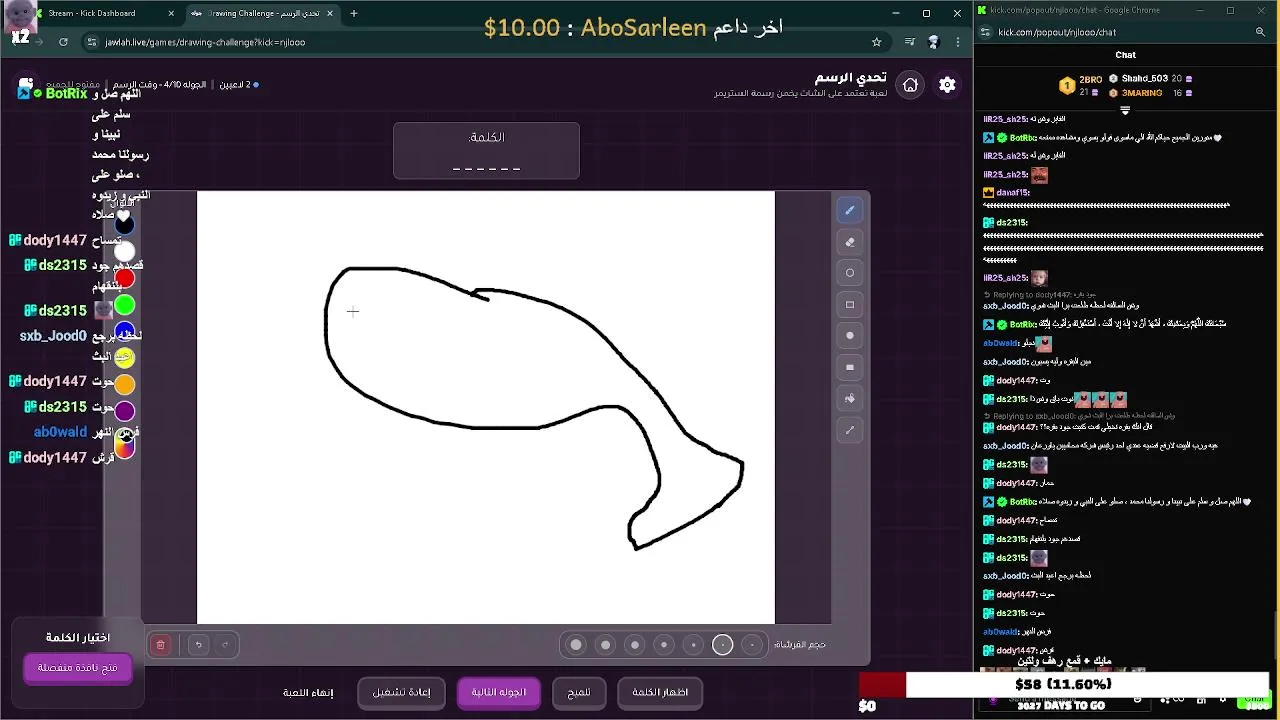Open the rainbow custom color picker
Image resolution: width=1280 pixels, height=720 pixels.
124,447
